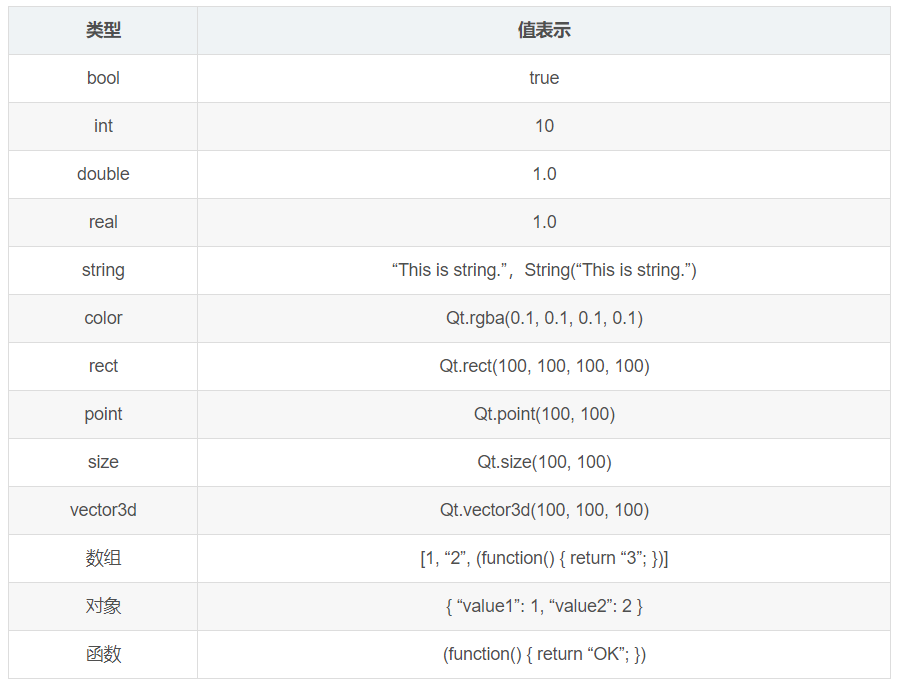This screenshot has width=898, height=685.
Task: Click the 值表示 column header
Action: click(544, 30)
